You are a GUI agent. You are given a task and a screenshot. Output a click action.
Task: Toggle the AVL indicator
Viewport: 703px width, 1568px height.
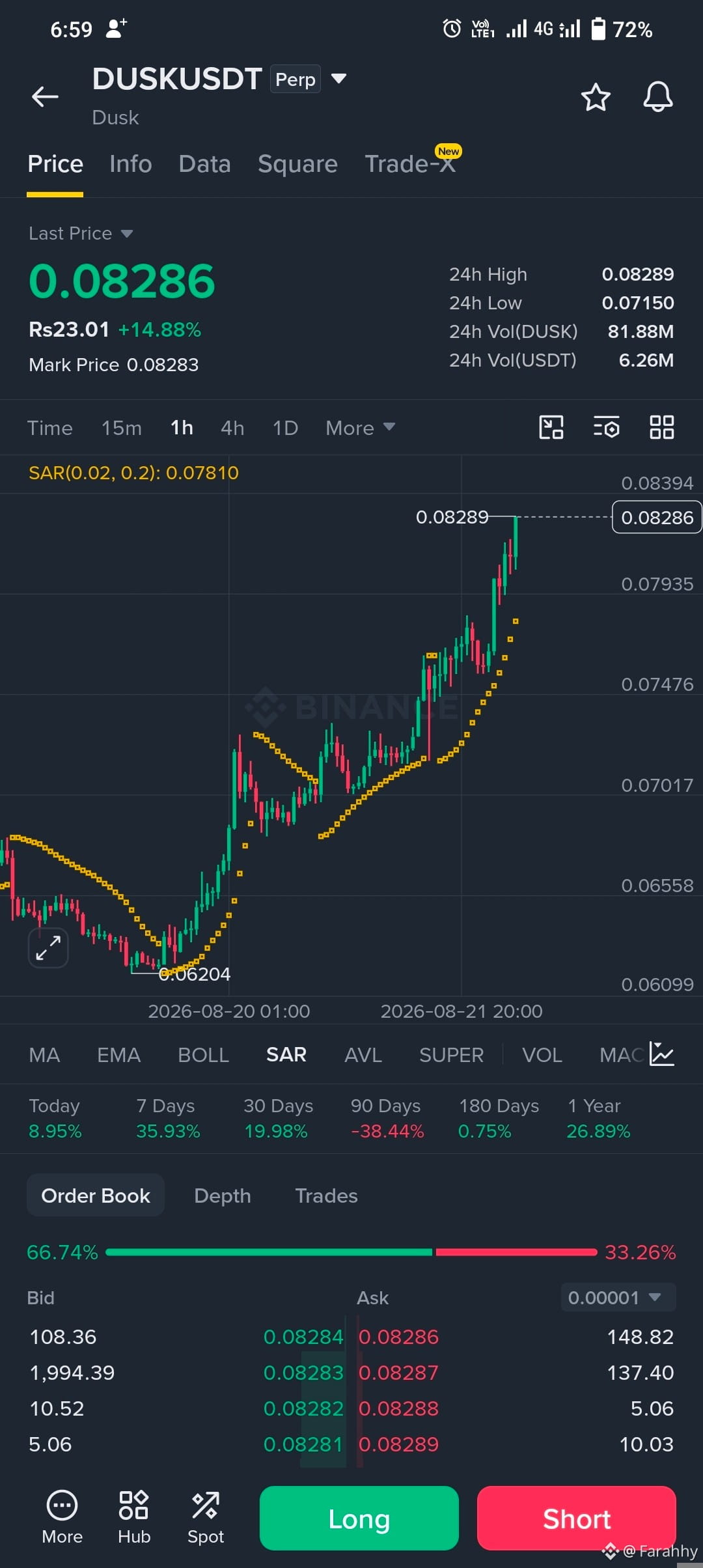coord(363,1055)
